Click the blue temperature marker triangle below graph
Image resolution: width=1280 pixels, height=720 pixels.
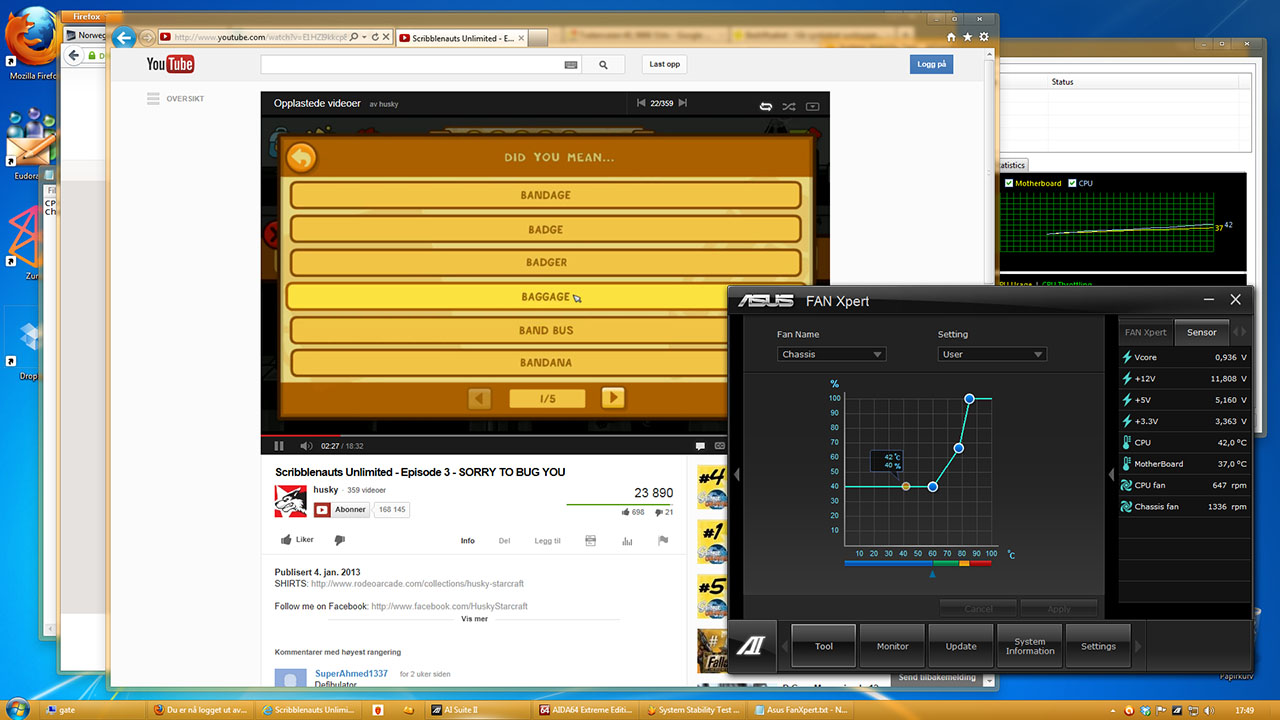click(933, 574)
